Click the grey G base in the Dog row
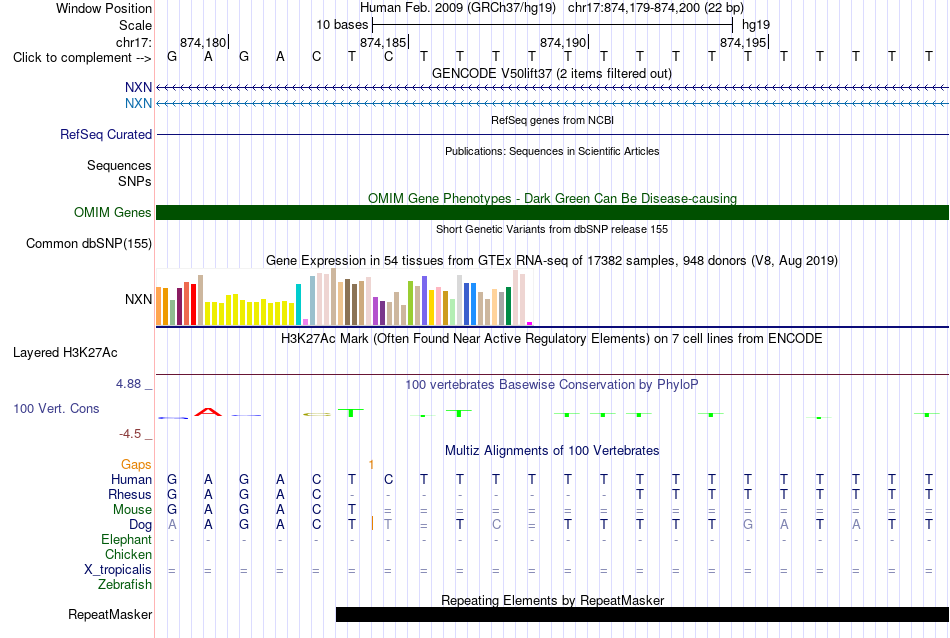Image resolution: width=950 pixels, height=638 pixels. click(x=748, y=525)
